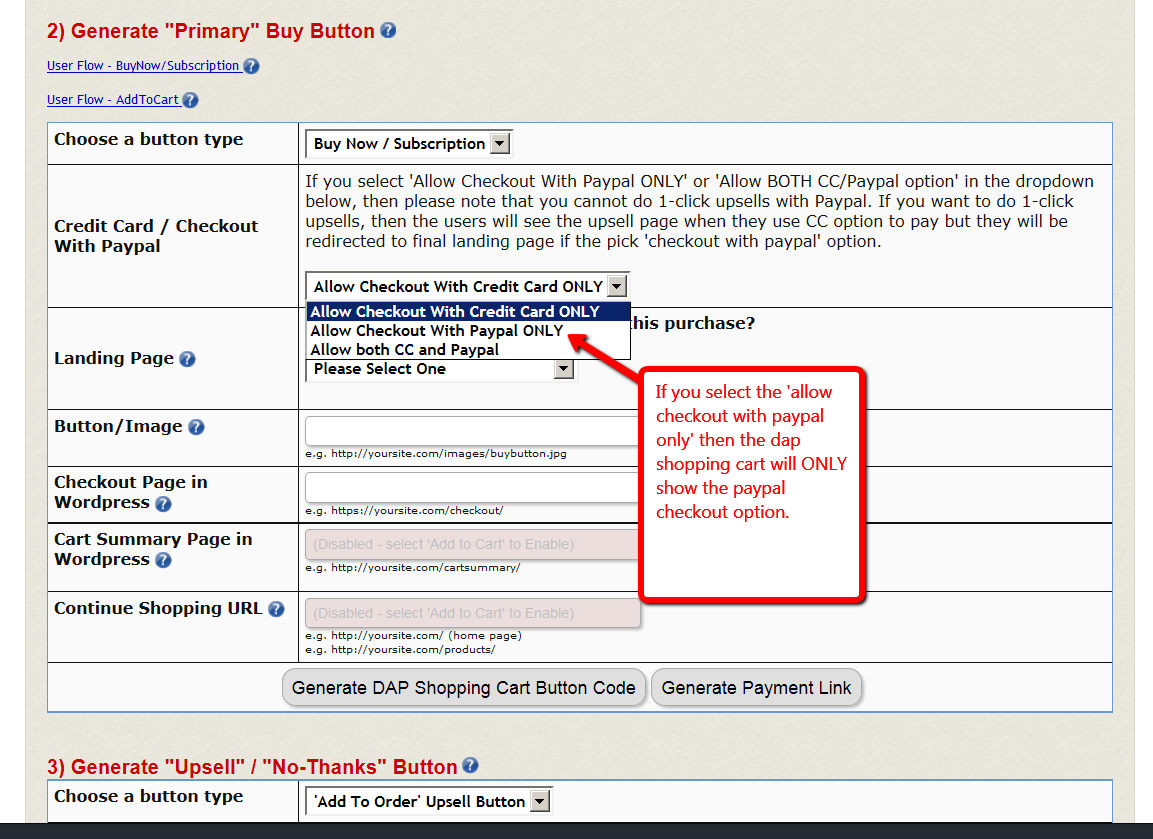Pick 'Allow Checkout With Credit Card ONLY' option
The height and width of the screenshot is (839, 1153).
coord(455,312)
